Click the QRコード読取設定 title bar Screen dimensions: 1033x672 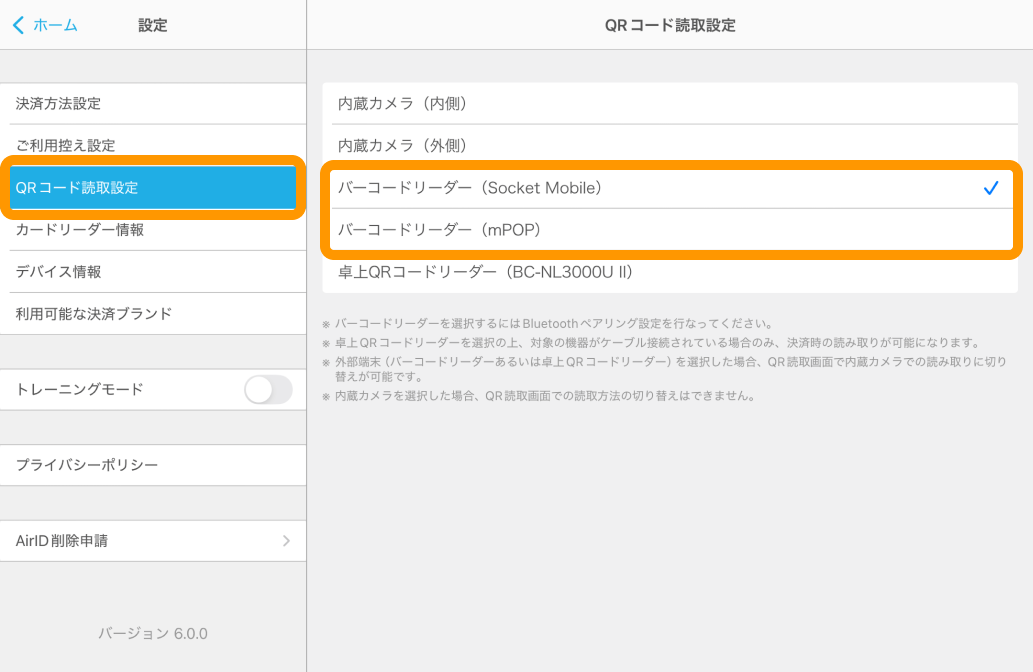pyautogui.click(x=668, y=25)
